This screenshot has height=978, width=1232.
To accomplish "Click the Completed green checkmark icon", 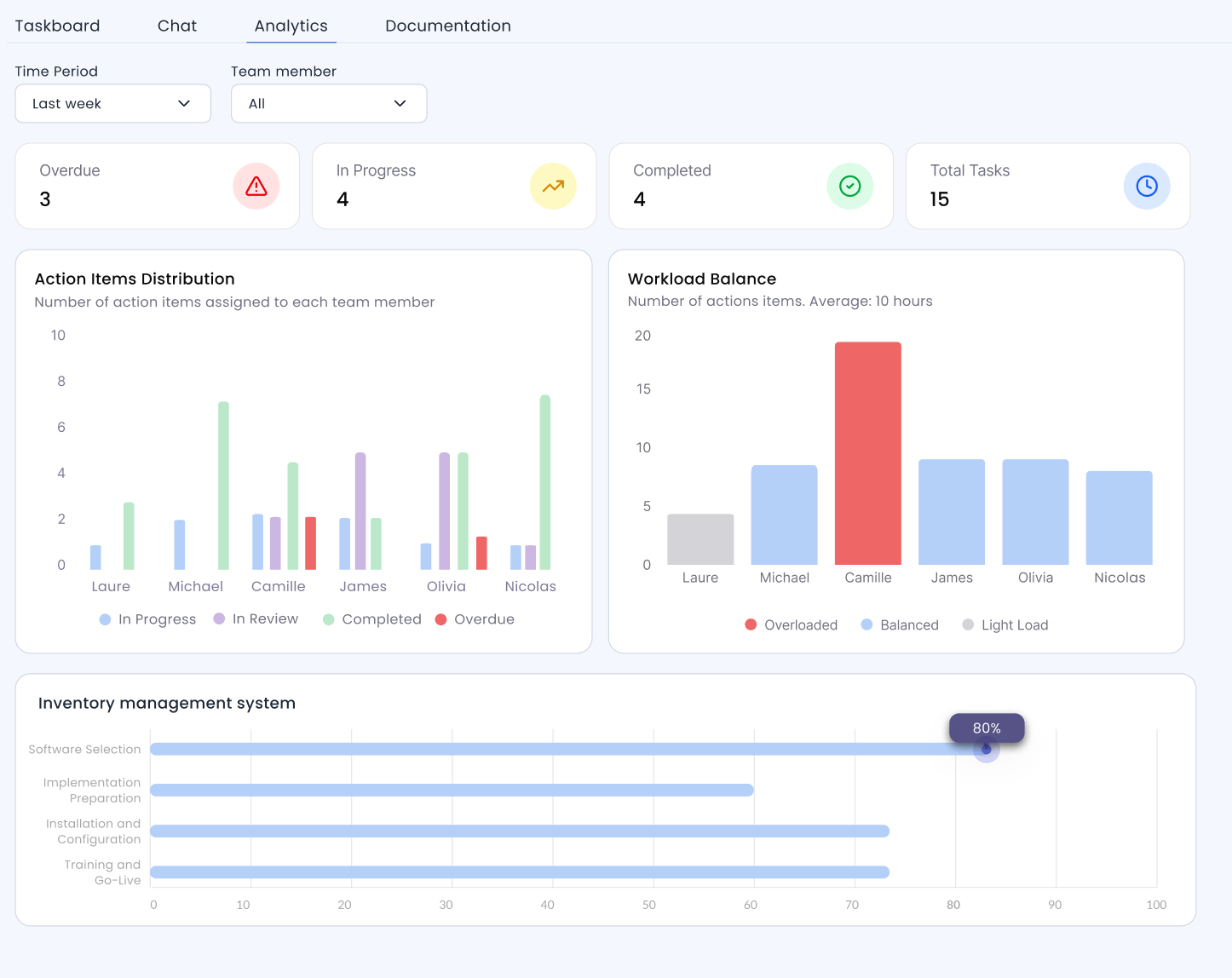I will 849,187.
